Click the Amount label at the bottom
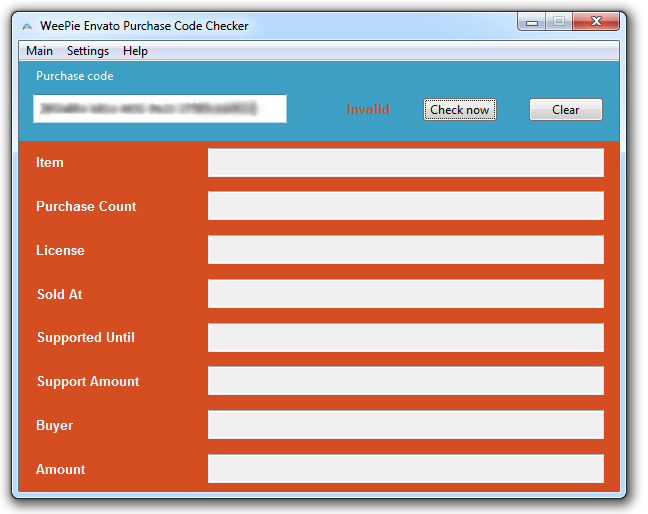Image resolution: width=648 pixels, height=514 pixels. point(60,469)
